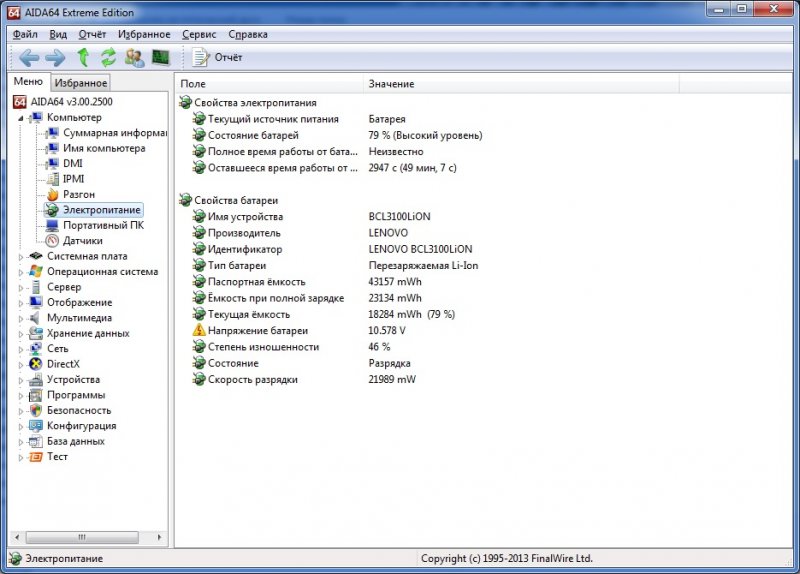
Task: Click the Значение column header
Action: pyautogui.click(x=391, y=84)
